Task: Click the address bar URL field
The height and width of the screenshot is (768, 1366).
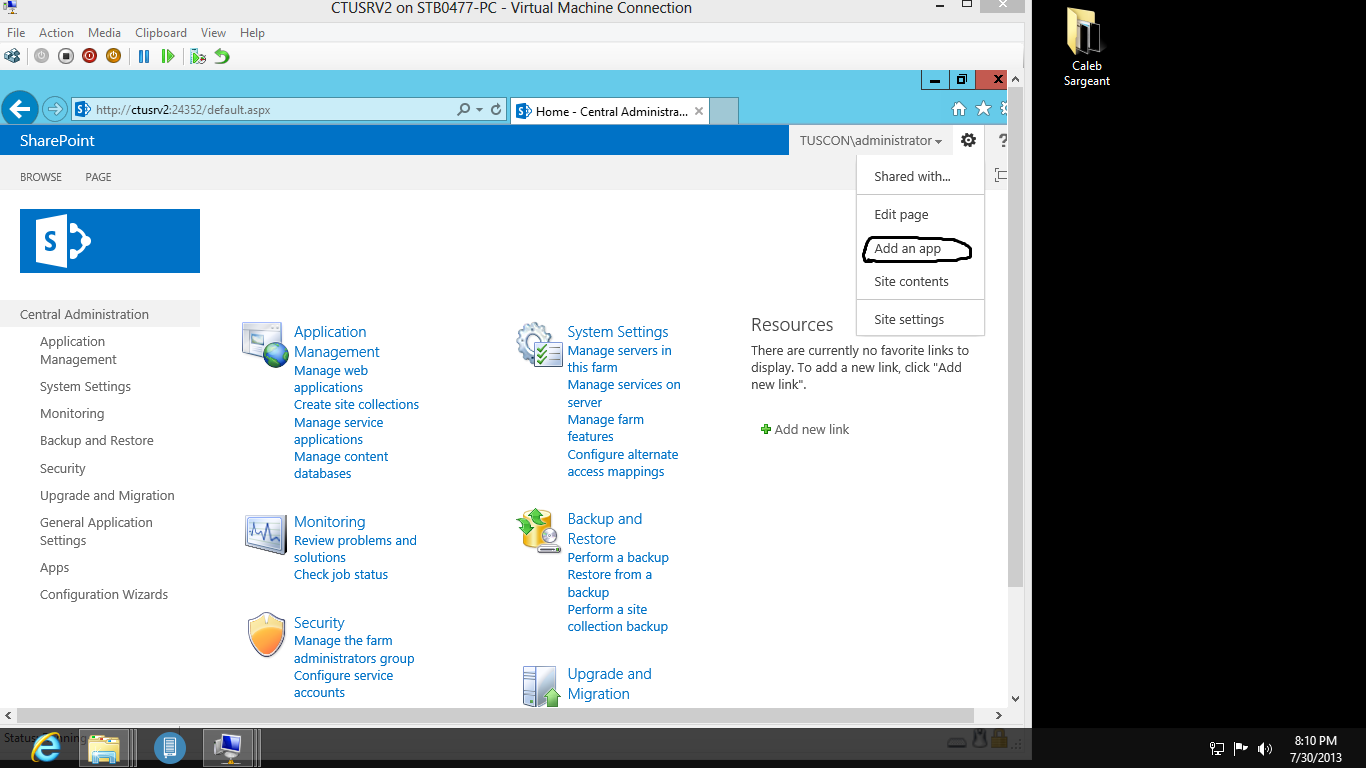Action: tap(270, 110)
